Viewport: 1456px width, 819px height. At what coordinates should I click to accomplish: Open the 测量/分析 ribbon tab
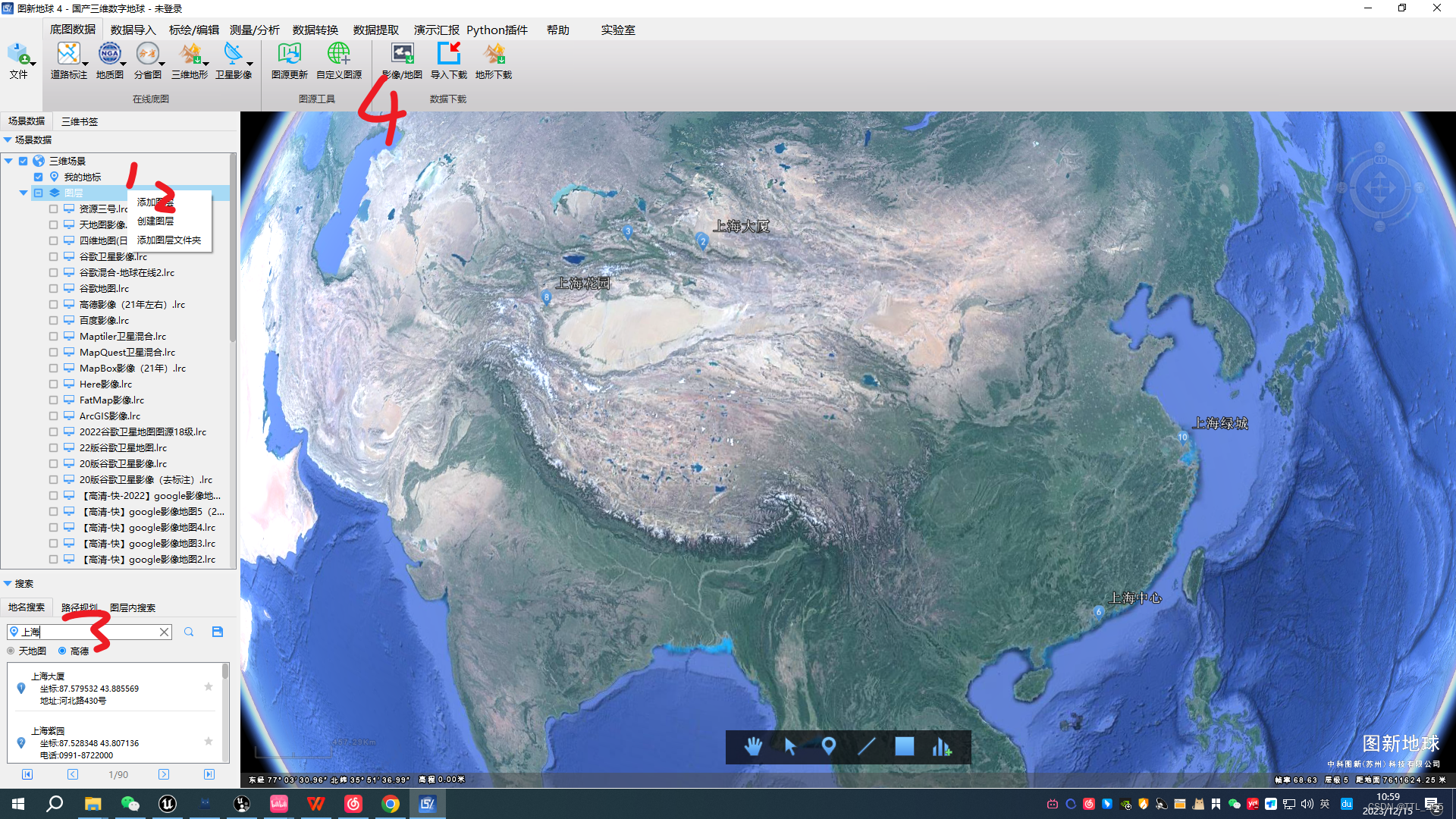coord(254,30)
